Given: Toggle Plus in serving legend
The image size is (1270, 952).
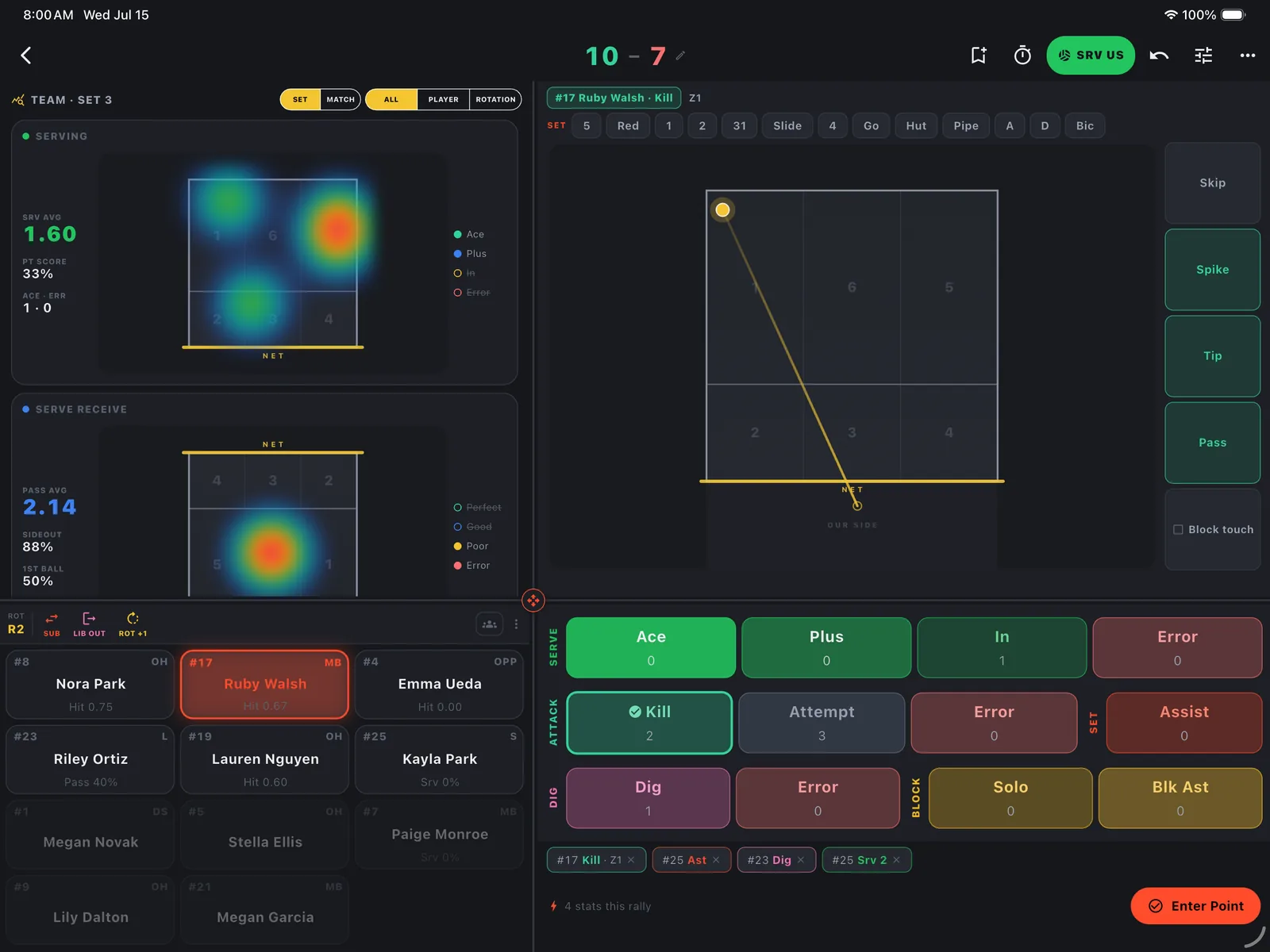Looking at the screenshot, I should (470, 254).
